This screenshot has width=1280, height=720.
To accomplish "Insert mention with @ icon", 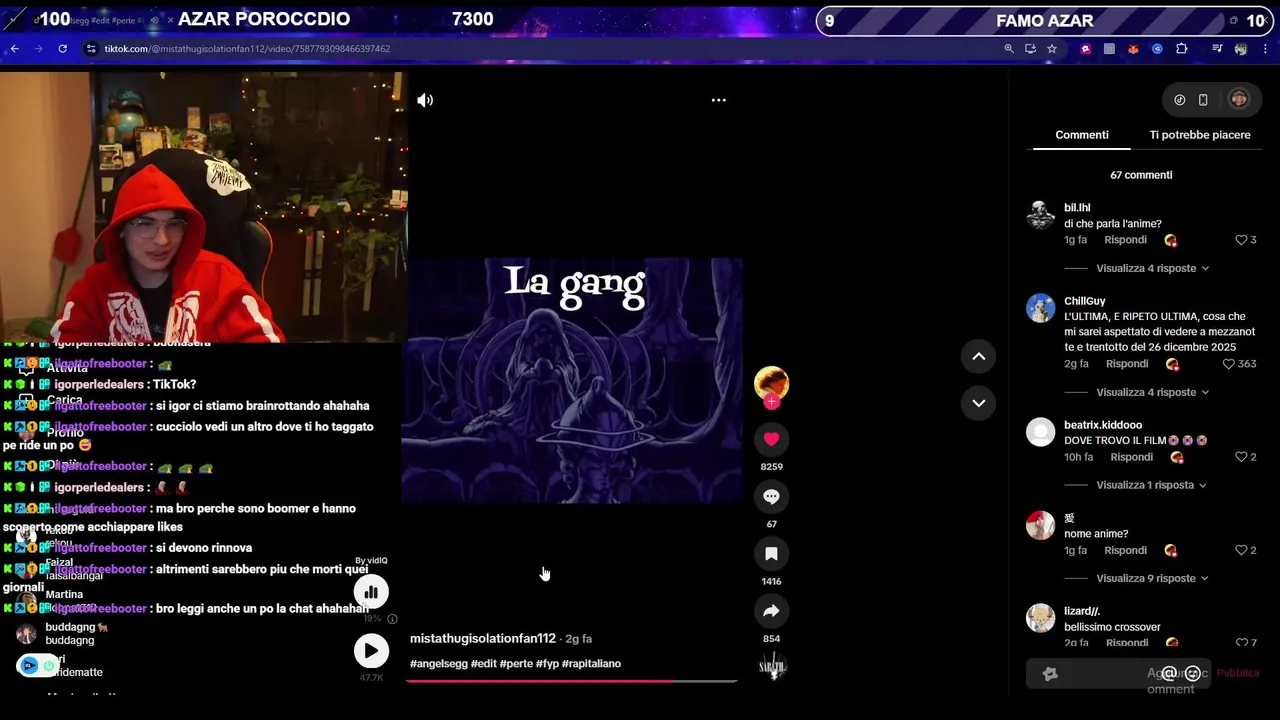I will (x=1168, y=674).
